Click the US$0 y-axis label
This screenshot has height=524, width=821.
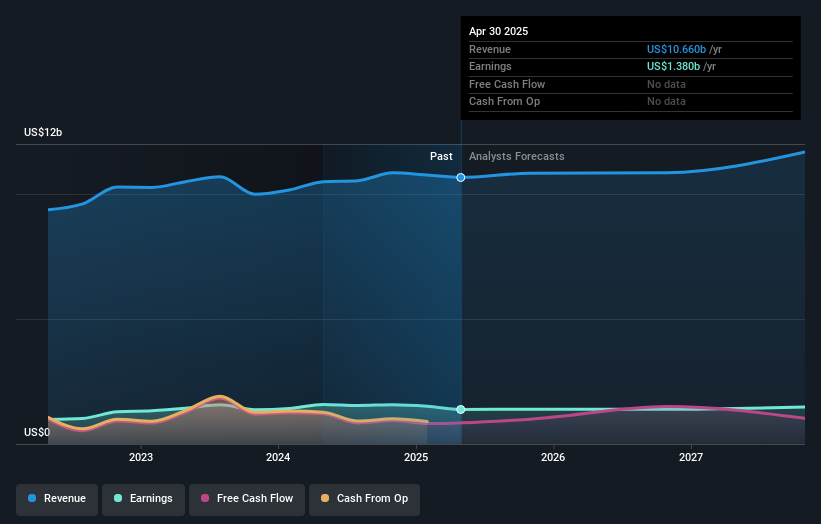[x=37, y=432]
